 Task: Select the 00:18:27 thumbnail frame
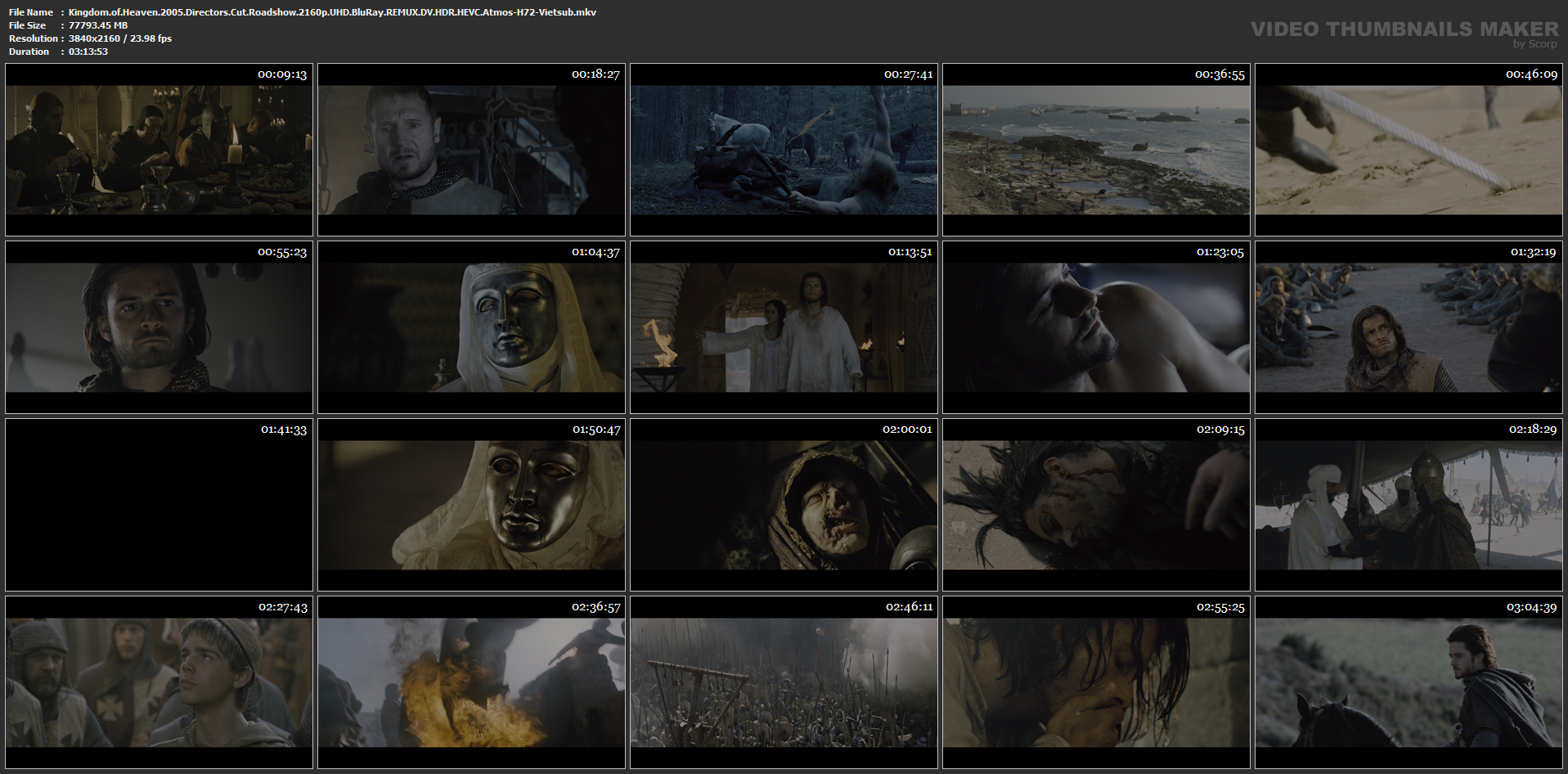(x=471, y=150)
